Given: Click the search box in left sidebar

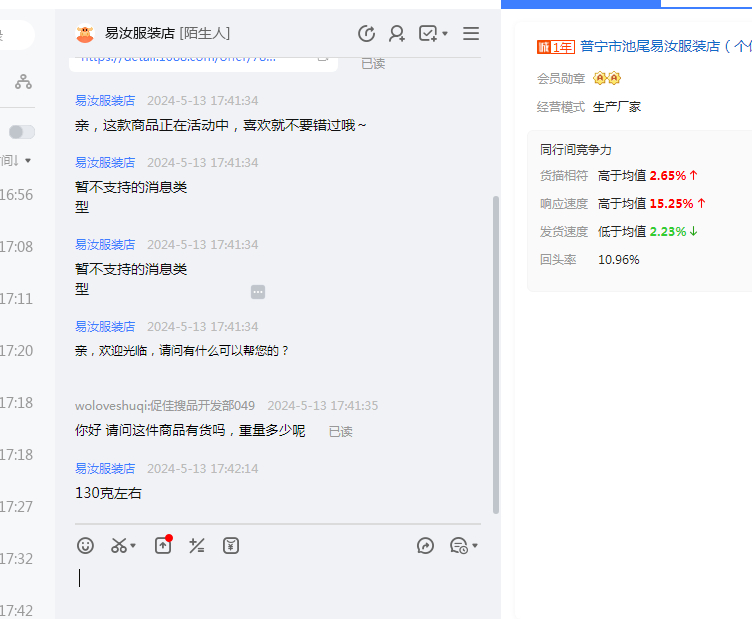Looking at the screenshot, I should coord(16,35).
